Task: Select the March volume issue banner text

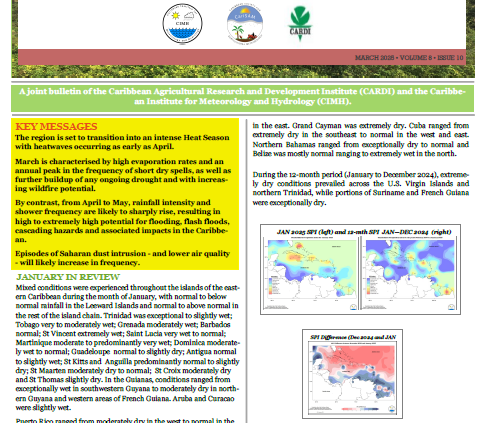Action: click(x=409, y=58)
